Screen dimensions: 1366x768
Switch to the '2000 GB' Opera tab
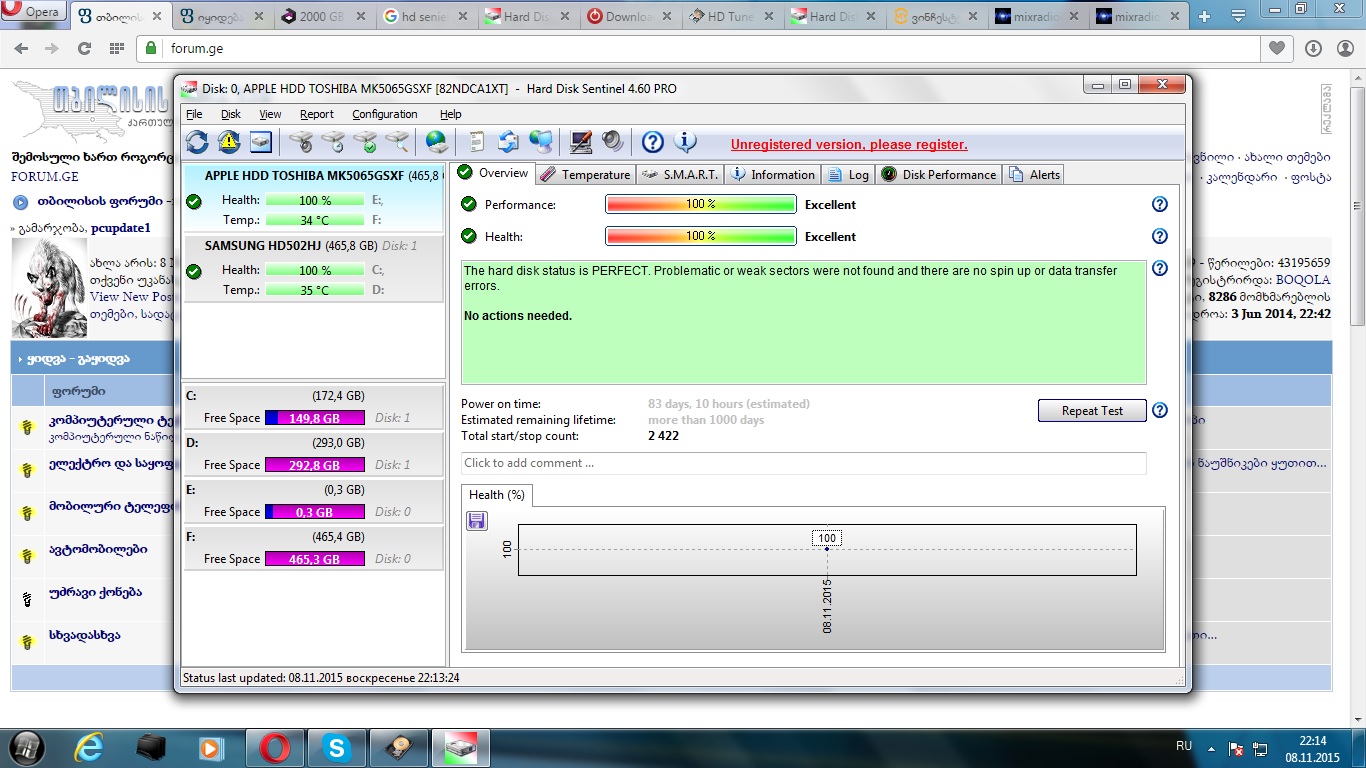coord(323,16)
